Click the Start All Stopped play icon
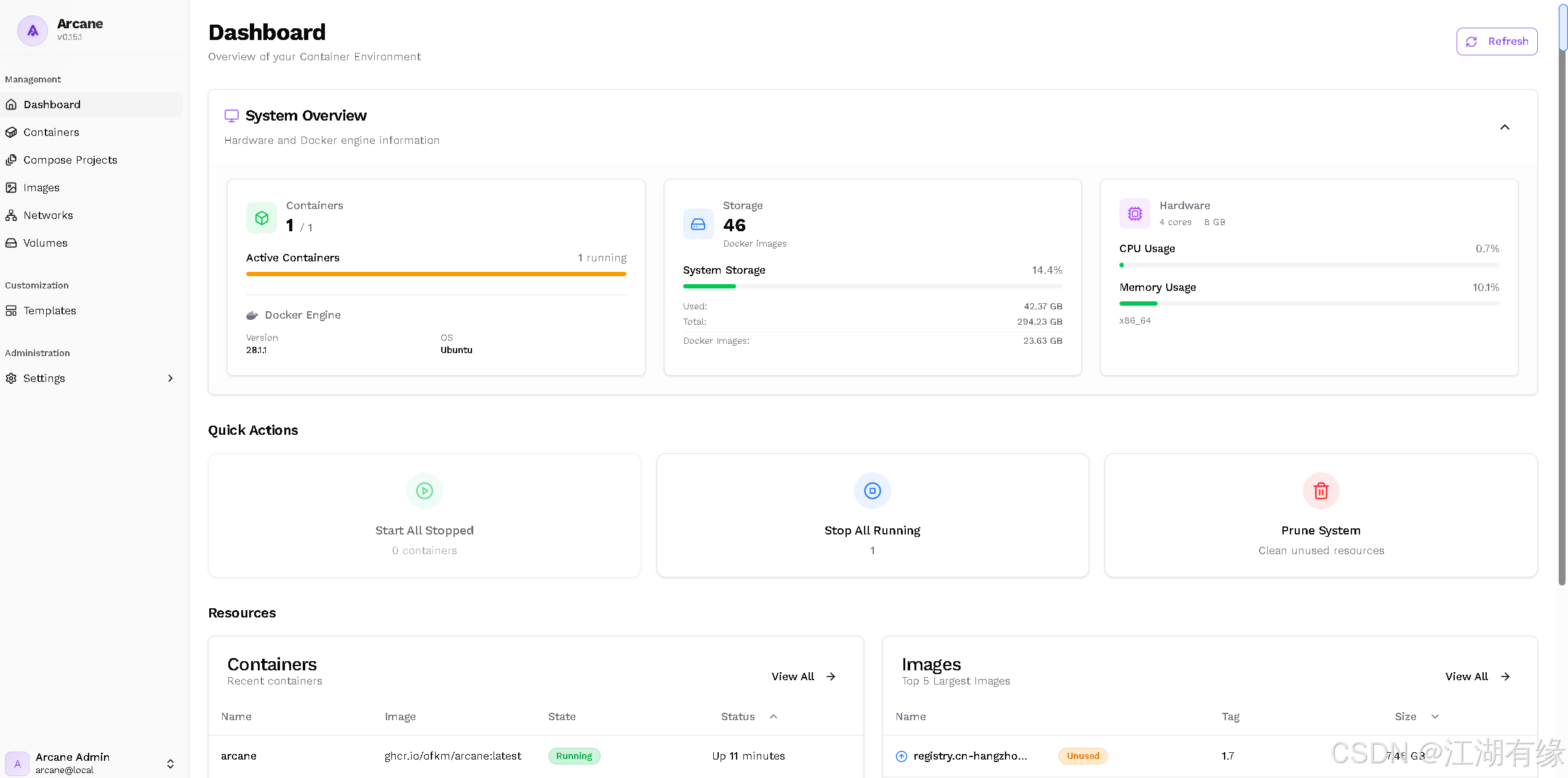Screen dimensions: 1568x778 (424, 491)
